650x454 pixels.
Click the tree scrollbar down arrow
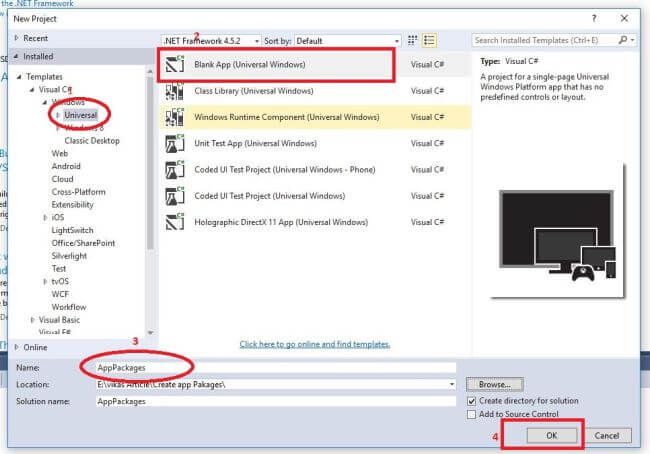pos(150,333)
